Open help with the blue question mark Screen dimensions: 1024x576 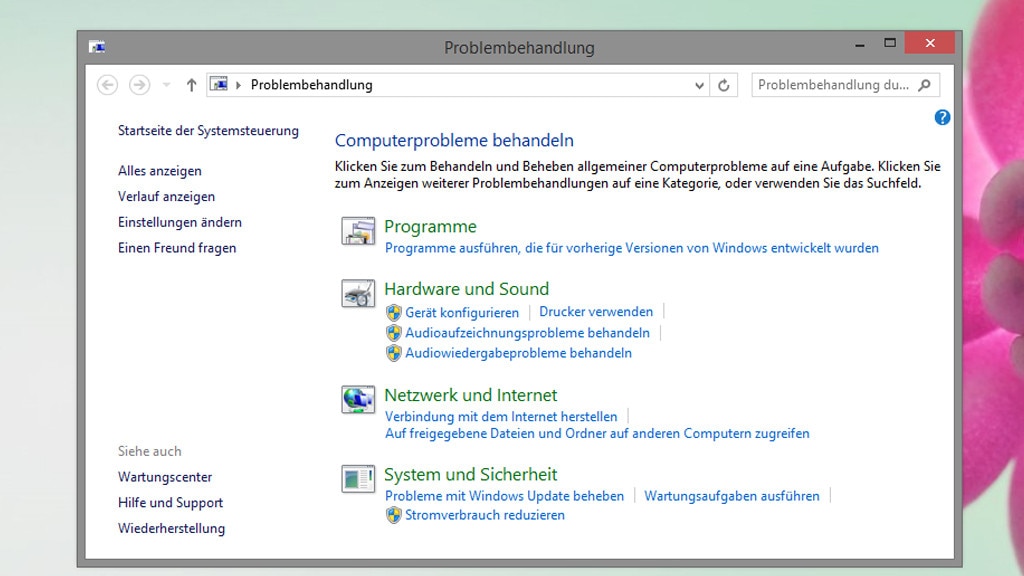(942, 118)
